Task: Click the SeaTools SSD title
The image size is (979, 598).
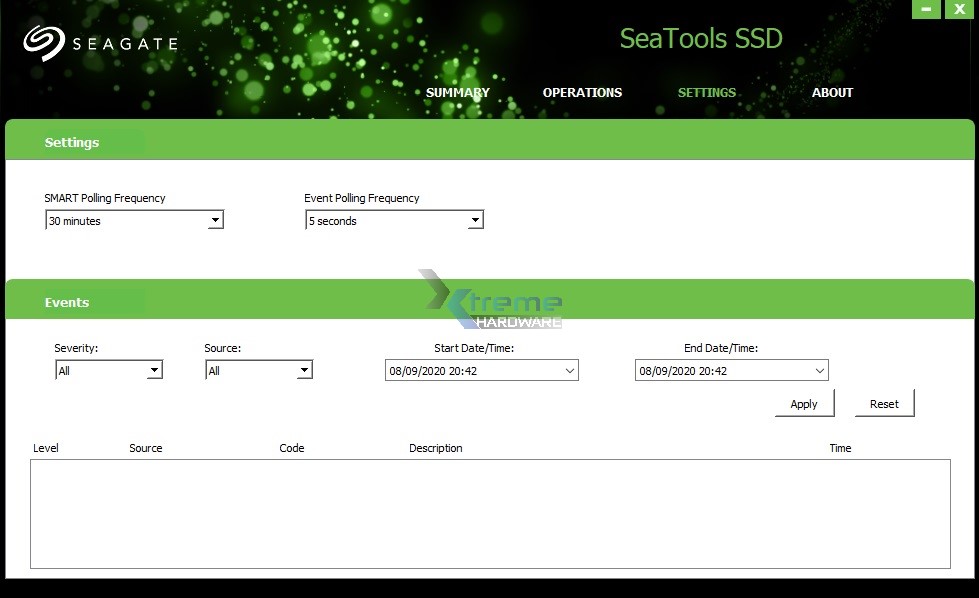Action: click(701, 38)
